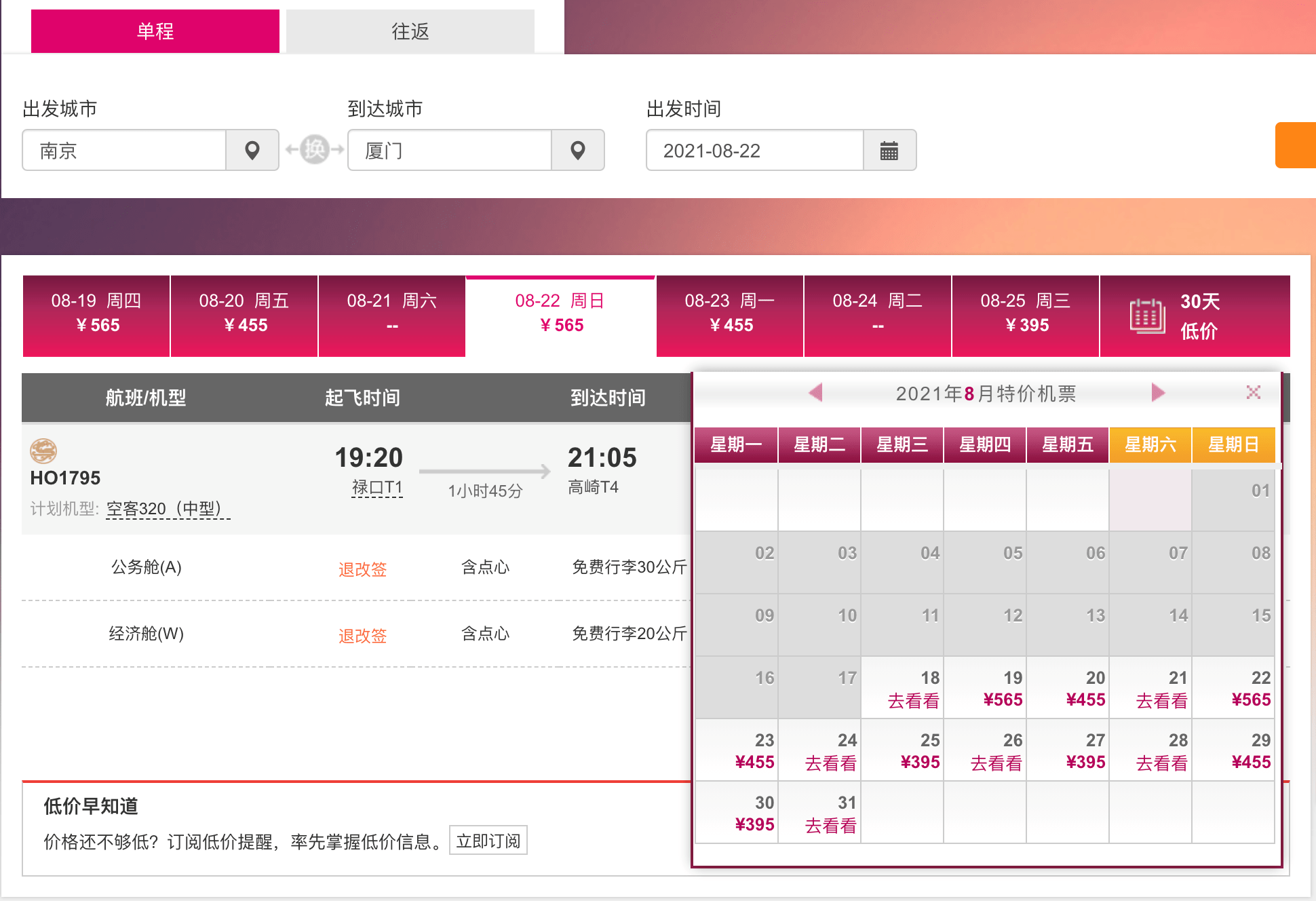Go to next month in fare calendar
Viewport: 1316px width, 901px height.
(1158, 392)
